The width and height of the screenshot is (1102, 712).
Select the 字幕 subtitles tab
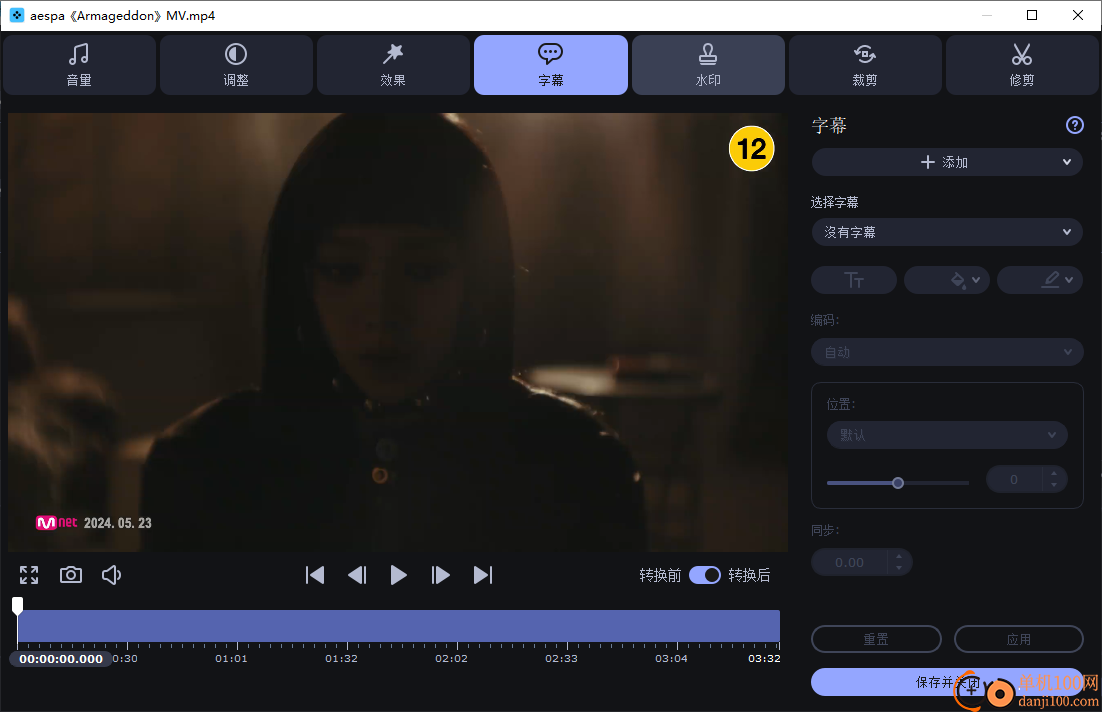point(550,65)
